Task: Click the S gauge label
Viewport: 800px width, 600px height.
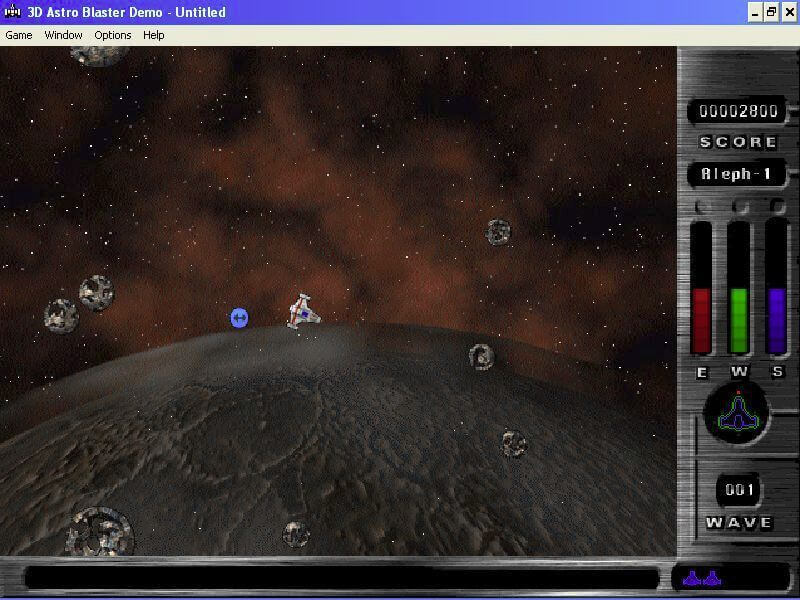Action: 778,371
